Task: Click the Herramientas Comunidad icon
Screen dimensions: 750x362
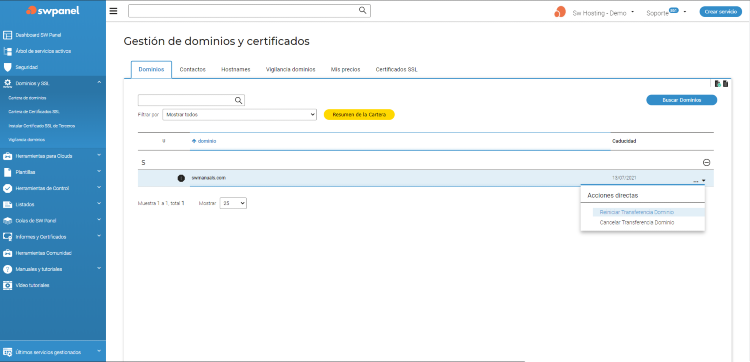Action: coord(7,253)
